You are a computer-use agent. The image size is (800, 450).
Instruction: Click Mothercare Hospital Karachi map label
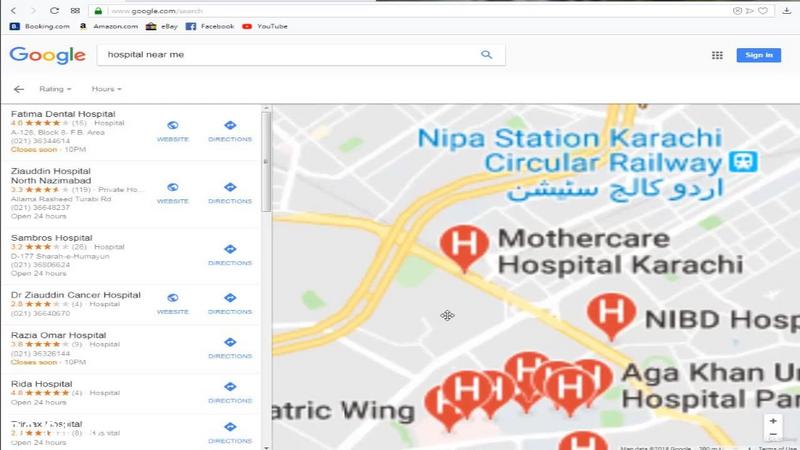[x=620, y=252]
